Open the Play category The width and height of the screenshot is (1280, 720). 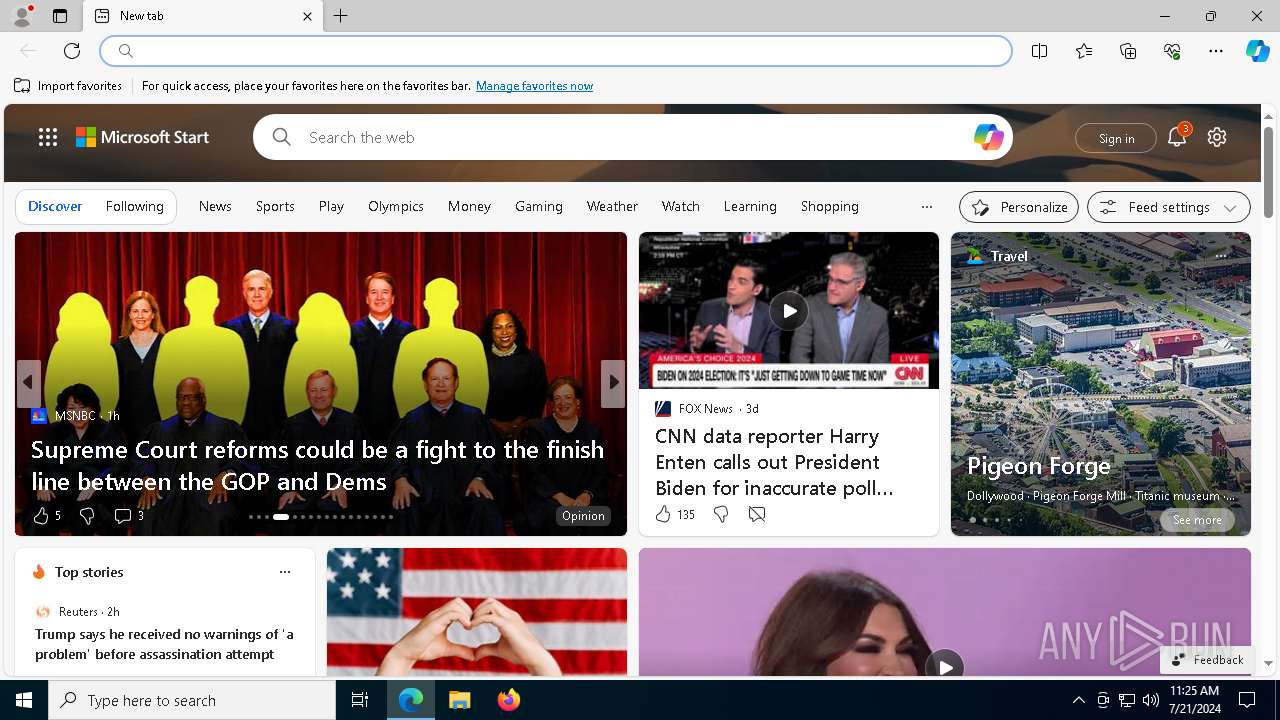[331, 206]
